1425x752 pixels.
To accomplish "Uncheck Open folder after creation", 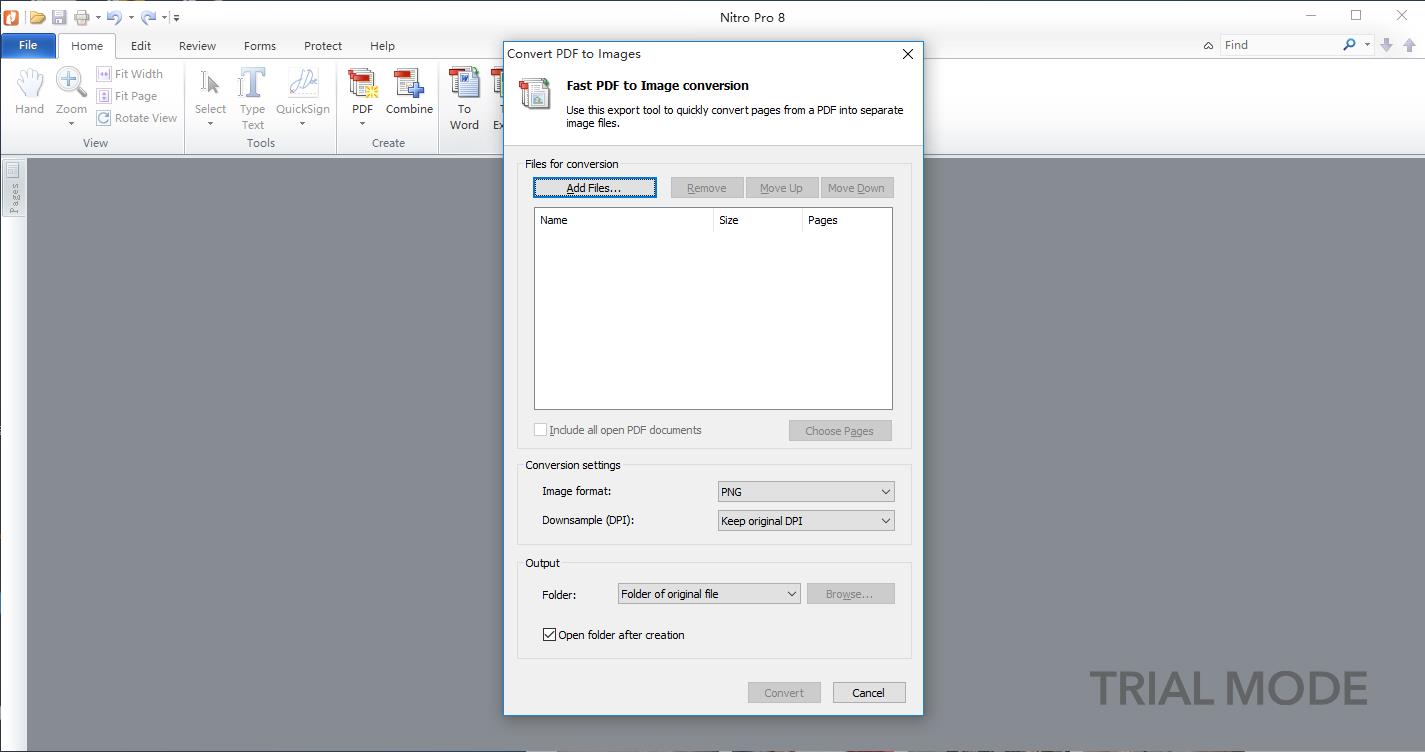I will click(x=549, y=635).
